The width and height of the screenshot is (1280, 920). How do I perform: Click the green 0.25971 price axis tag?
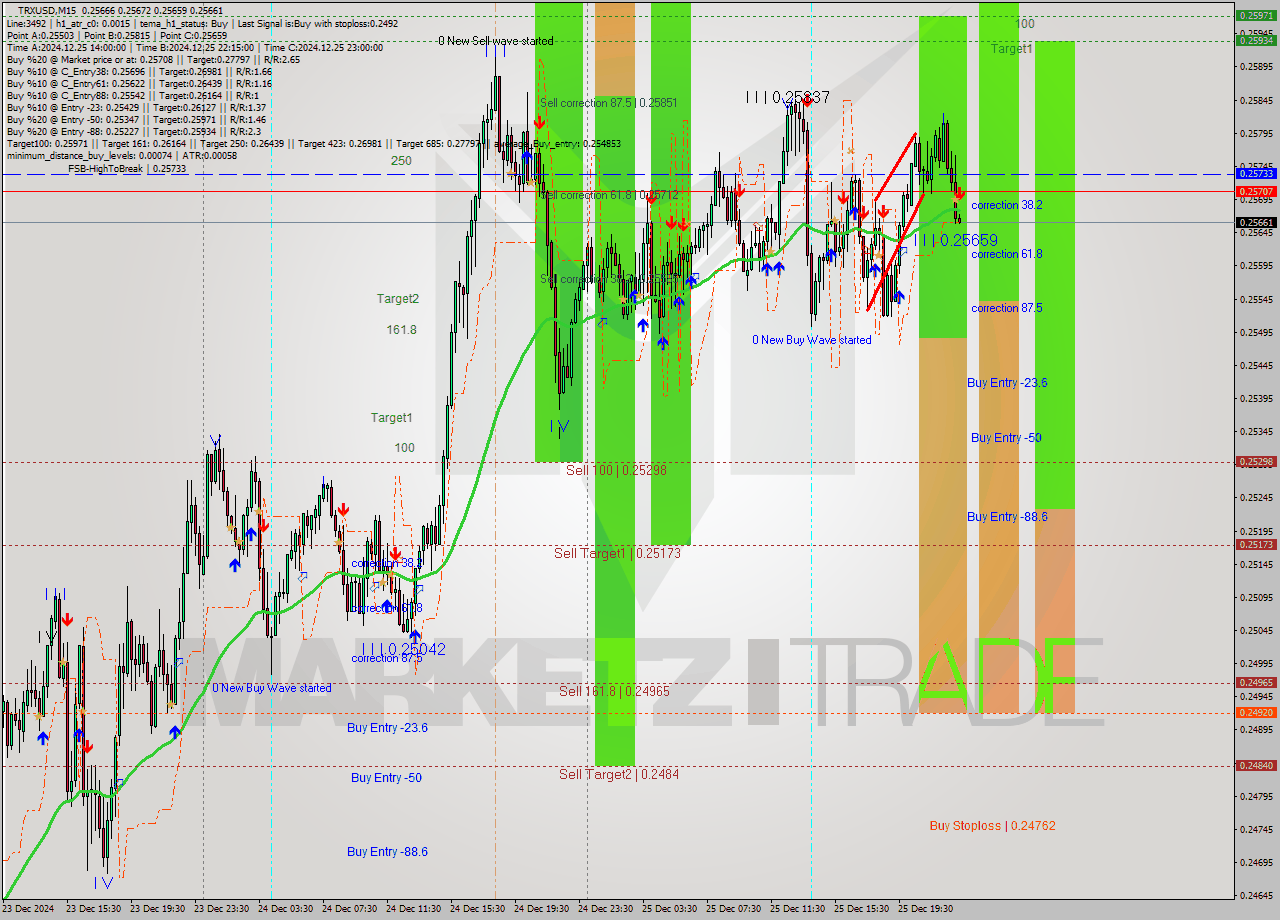pos(1256,16)
